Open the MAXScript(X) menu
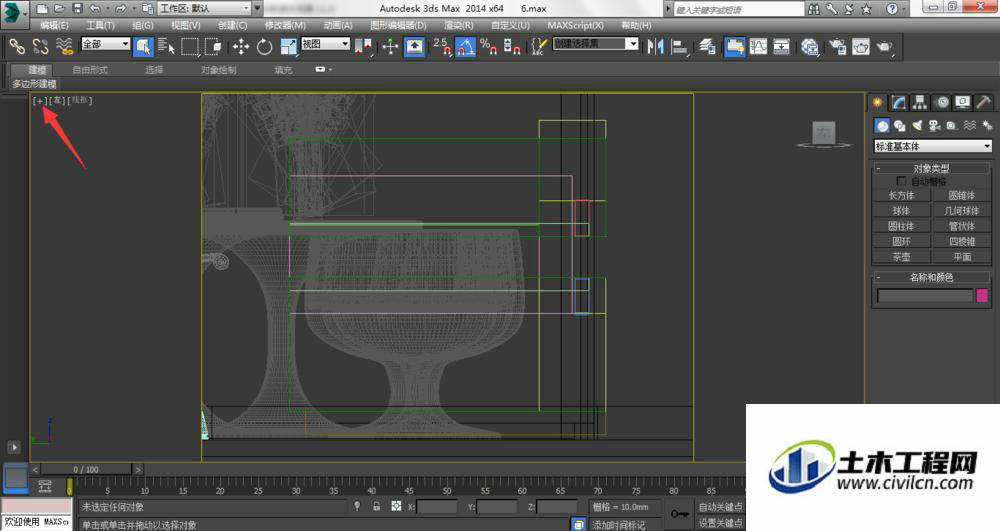Screen dimensions: 1000x531 click(x=575, y=25)
